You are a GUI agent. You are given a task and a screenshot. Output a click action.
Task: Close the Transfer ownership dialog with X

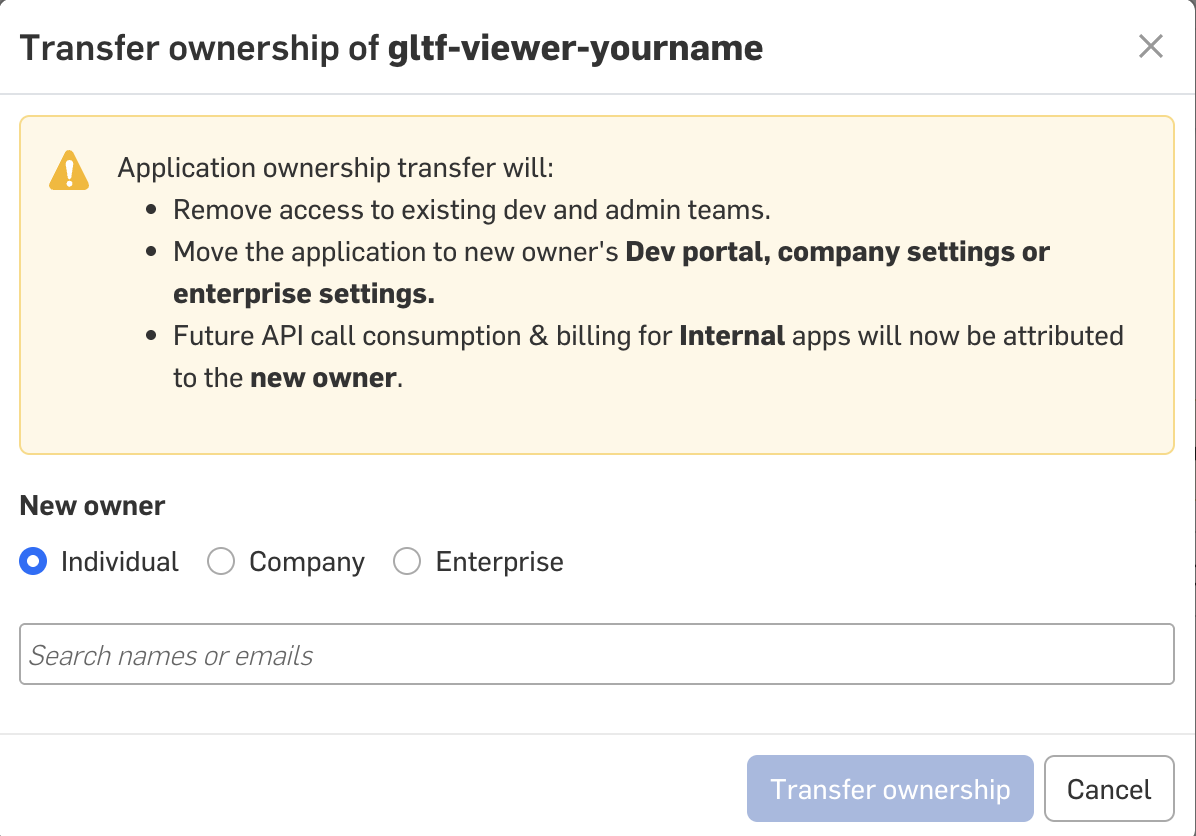pyautogui.click(x=1151, y=47)
